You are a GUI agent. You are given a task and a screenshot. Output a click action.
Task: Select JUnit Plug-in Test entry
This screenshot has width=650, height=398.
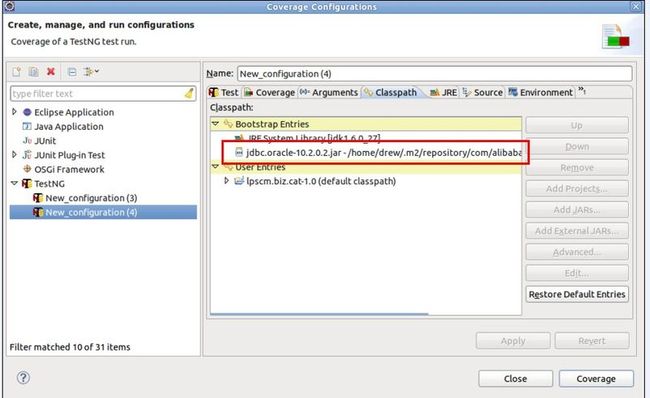coord(70,155)
